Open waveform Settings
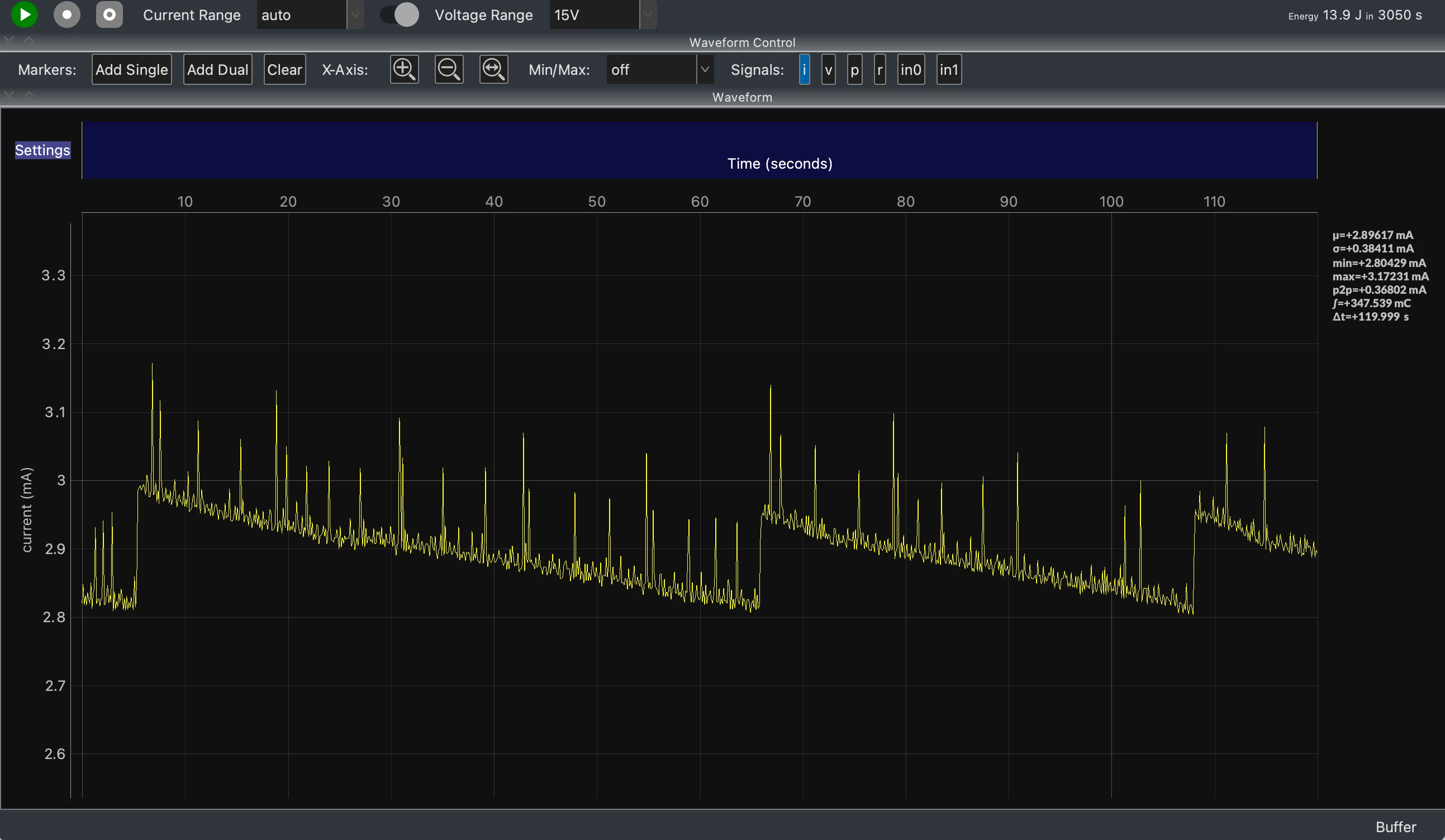 pos(43,150)
